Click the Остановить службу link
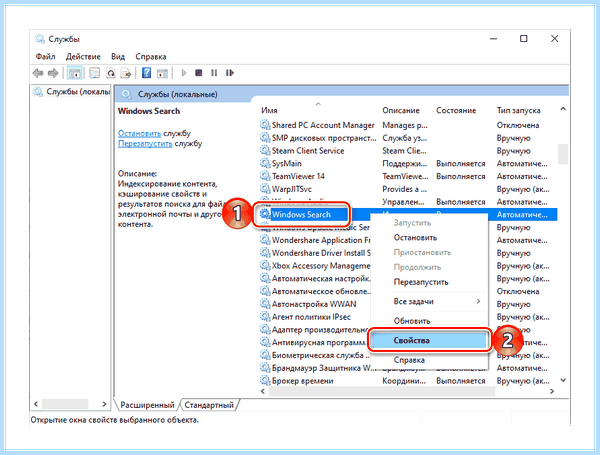The height and width of the screenshot is (455, 600). [x=139, y=133]
